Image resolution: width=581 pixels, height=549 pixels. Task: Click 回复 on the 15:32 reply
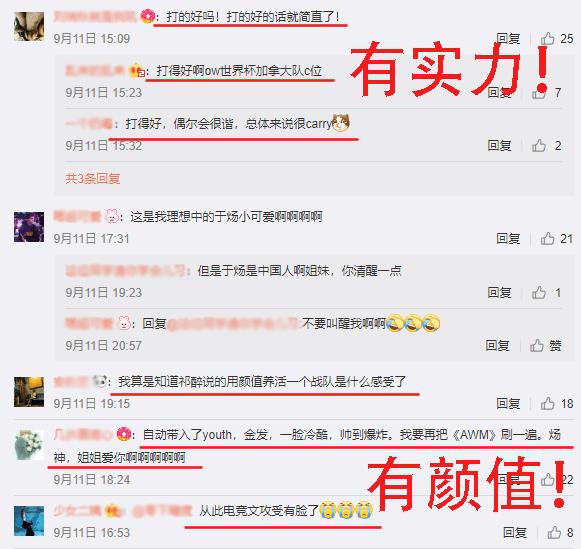click(x=499, y=146)
